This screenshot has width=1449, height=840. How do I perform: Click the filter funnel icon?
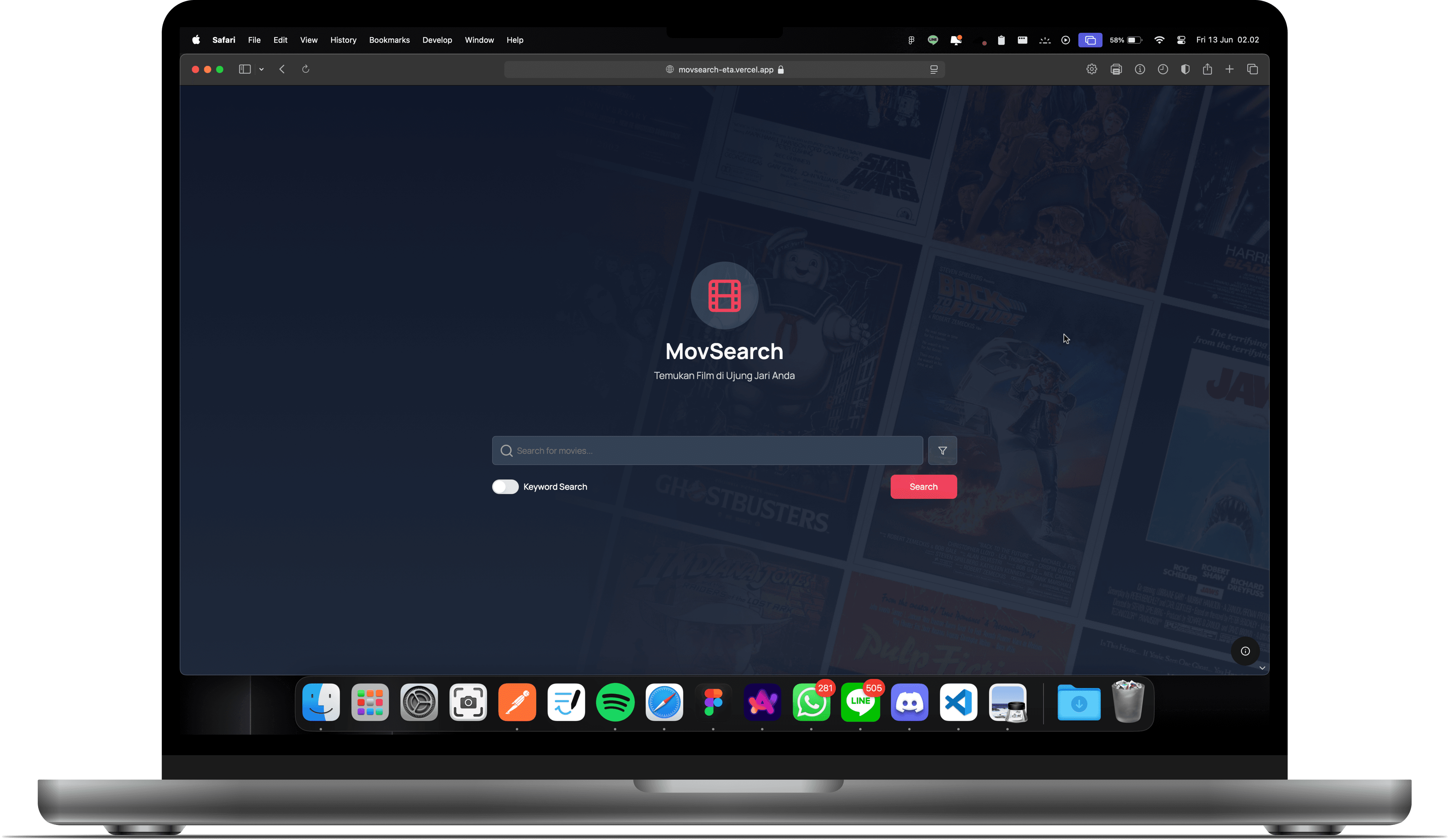pos(942,451)
